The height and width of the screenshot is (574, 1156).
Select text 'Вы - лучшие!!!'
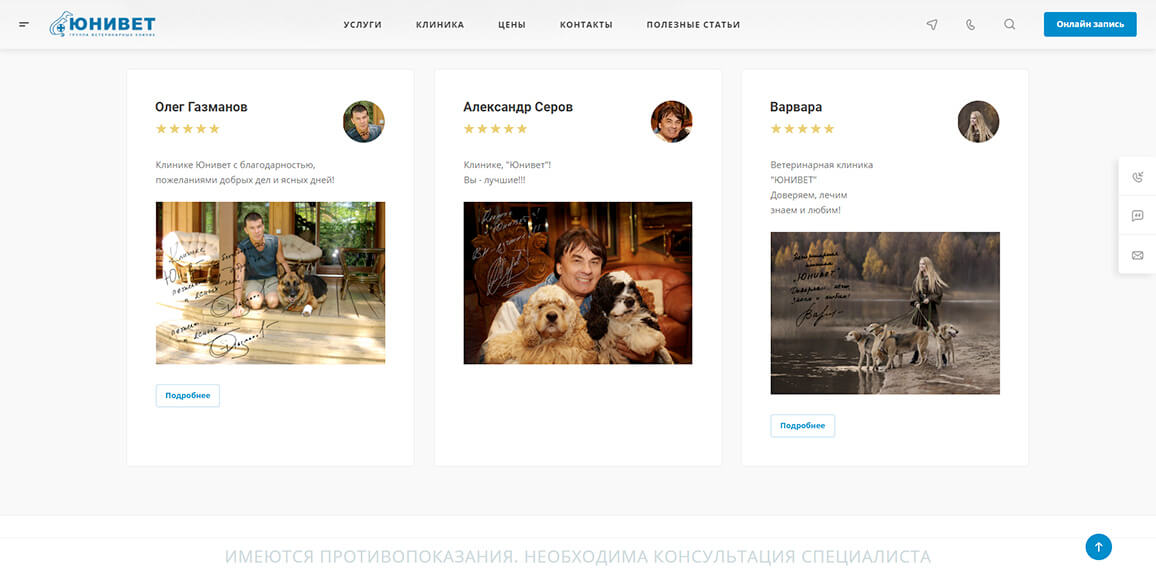click(495, 180)
